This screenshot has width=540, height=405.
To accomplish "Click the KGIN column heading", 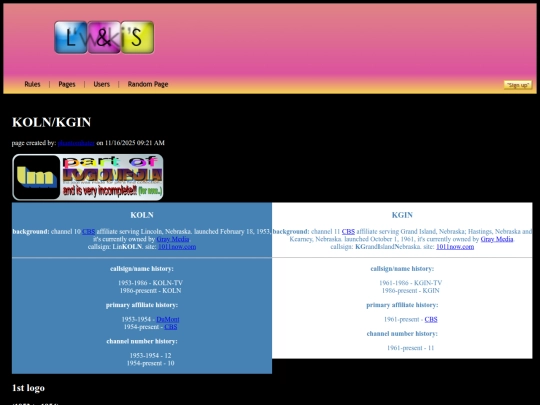I will click(x=402, y=215).
